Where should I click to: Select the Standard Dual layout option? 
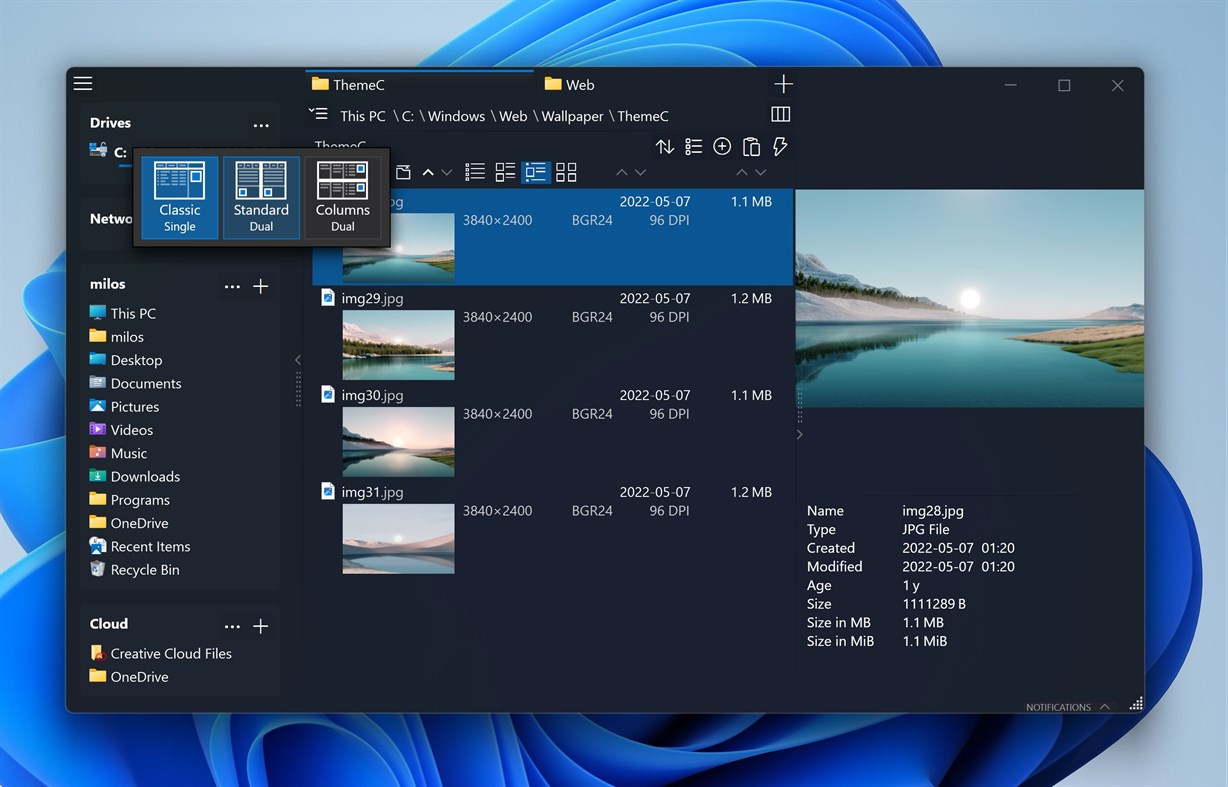point(261,196)
